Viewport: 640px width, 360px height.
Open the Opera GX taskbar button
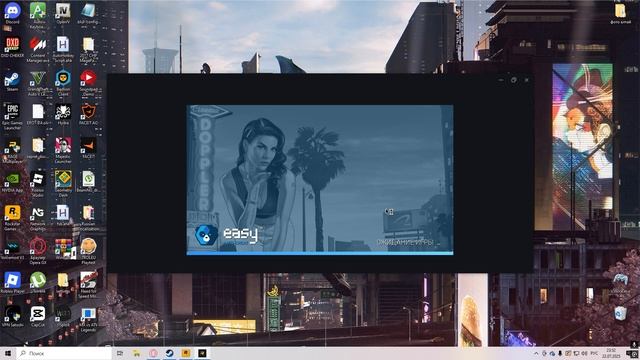pos(153,353)
